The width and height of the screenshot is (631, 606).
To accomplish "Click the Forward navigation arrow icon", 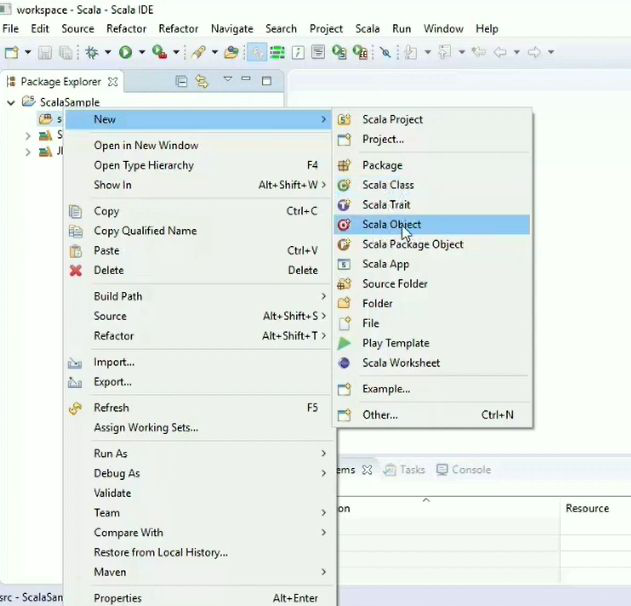I will pos(534,52).
